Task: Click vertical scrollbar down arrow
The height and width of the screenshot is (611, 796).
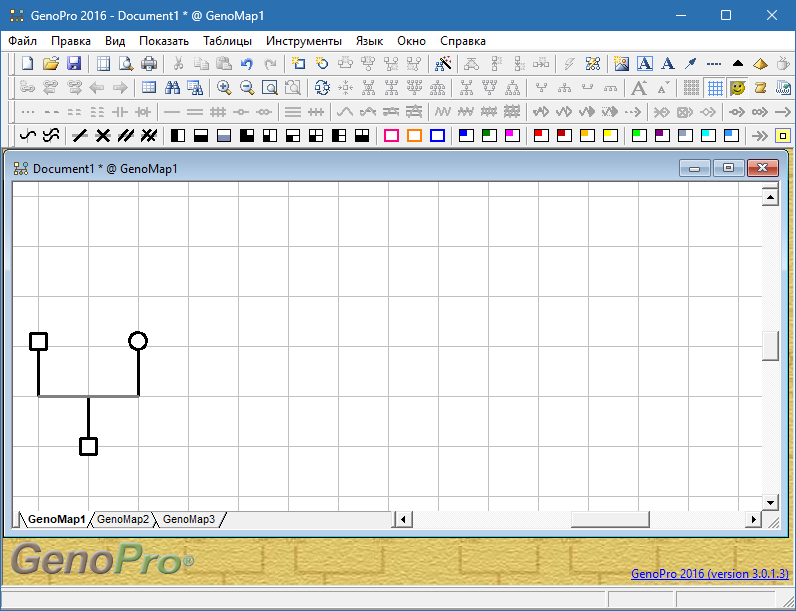Action: tap(770, 502)
